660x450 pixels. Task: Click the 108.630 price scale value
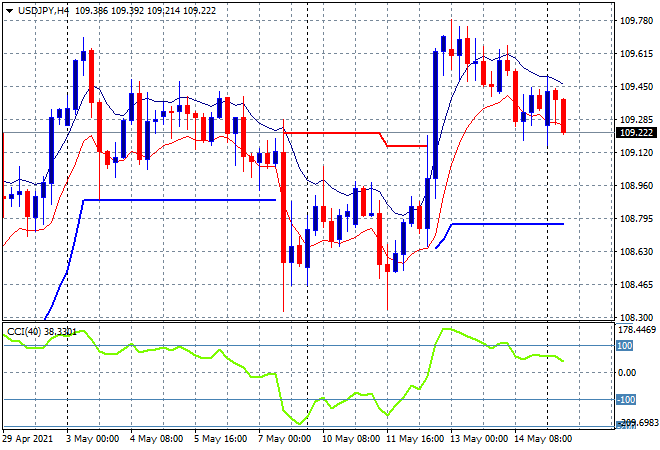coord(637,252)
